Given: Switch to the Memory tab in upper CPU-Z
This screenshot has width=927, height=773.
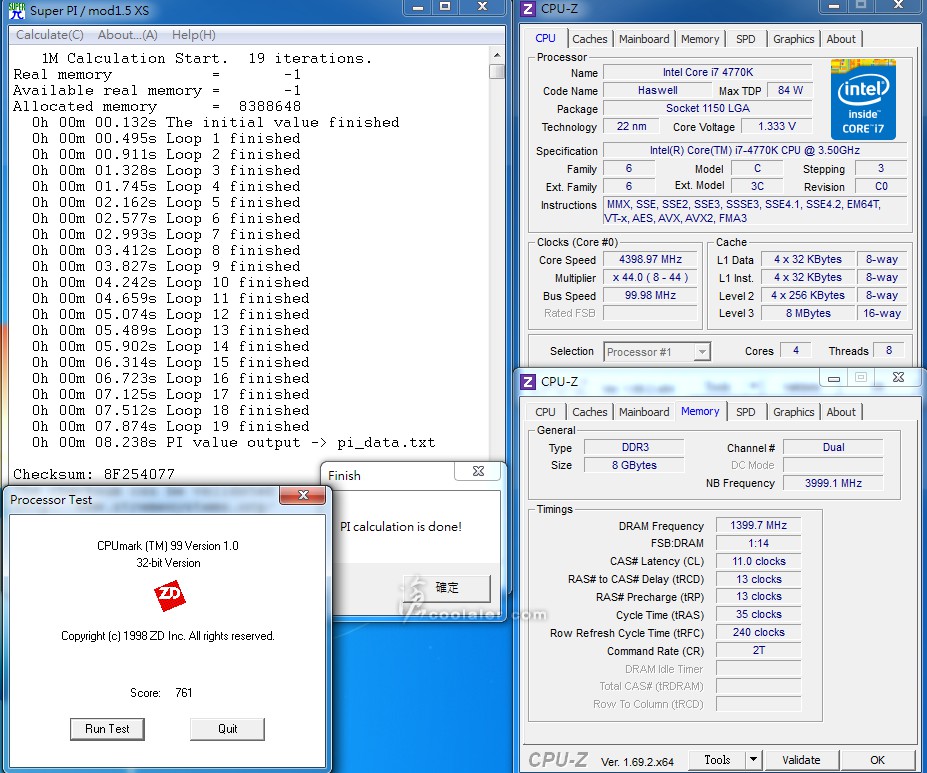Looking at the screenshot, I should pos(700,39).
